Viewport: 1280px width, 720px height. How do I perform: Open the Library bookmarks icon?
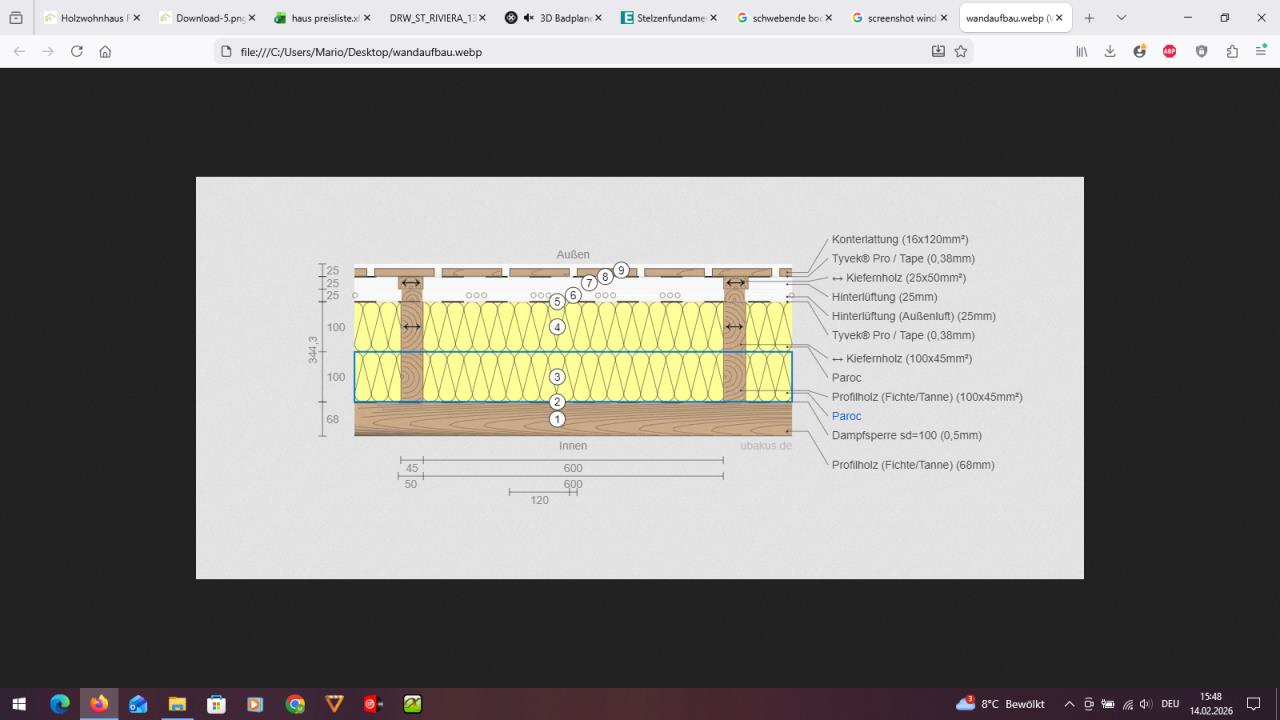tap(1082, 51)
